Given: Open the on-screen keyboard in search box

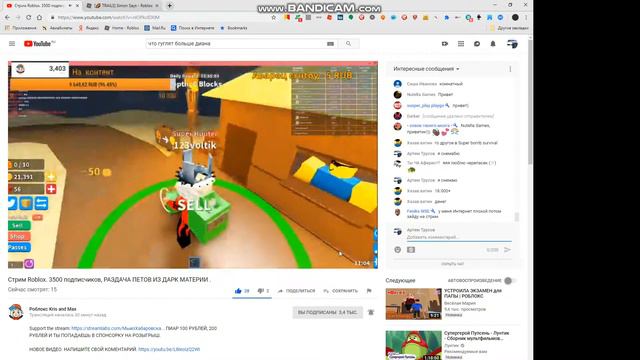Looking at the screenshot, I should [330, 44].
